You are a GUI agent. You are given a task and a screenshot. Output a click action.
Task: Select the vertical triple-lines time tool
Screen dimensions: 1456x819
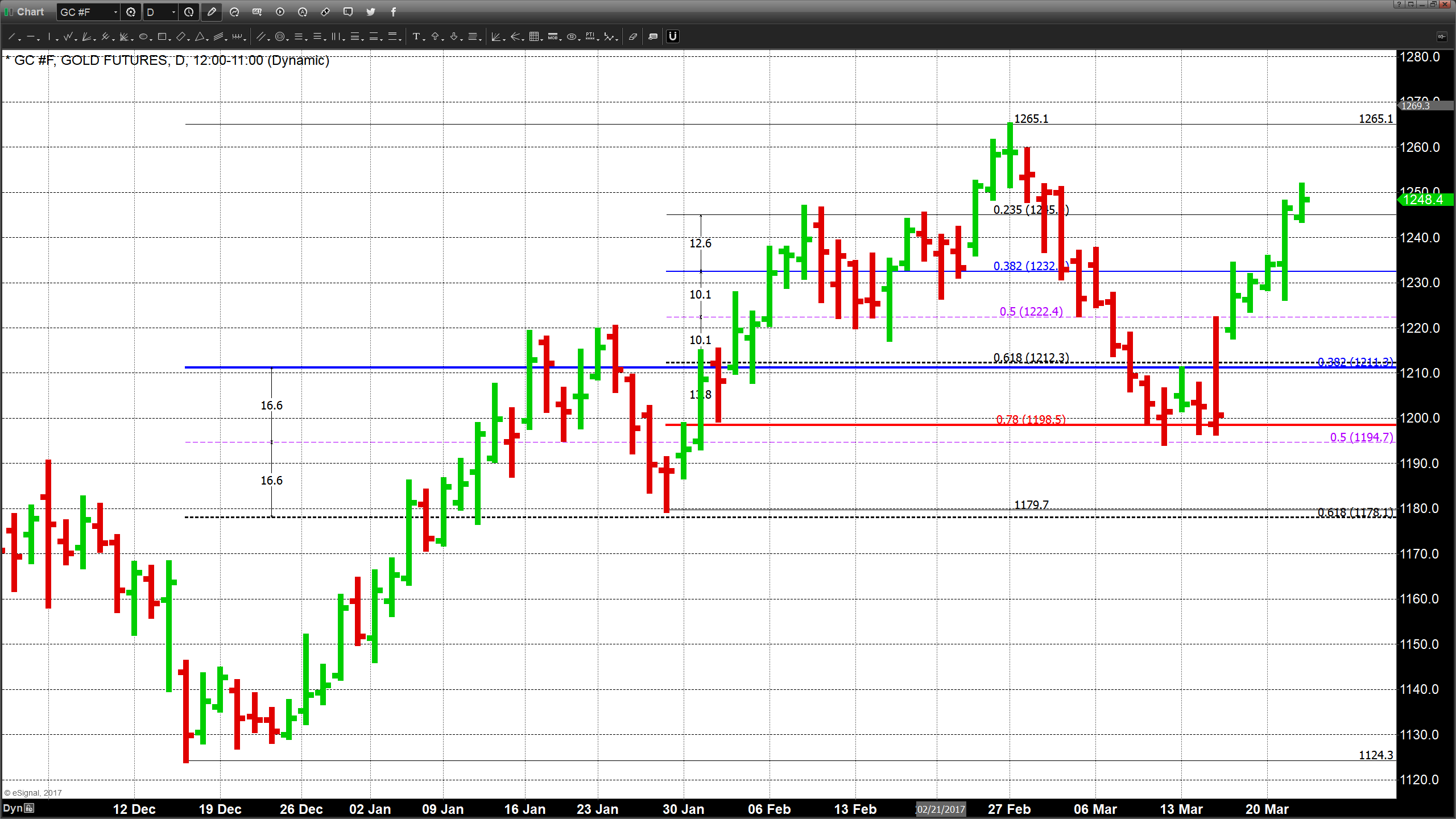click(x=336, y=37)
